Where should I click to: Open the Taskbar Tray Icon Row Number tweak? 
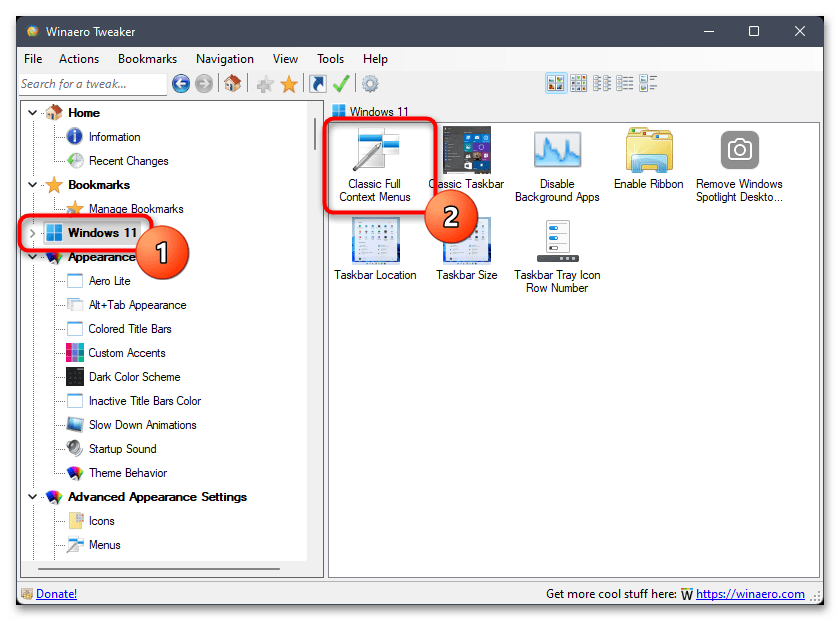pyautogui.click(x=557, y=256)
